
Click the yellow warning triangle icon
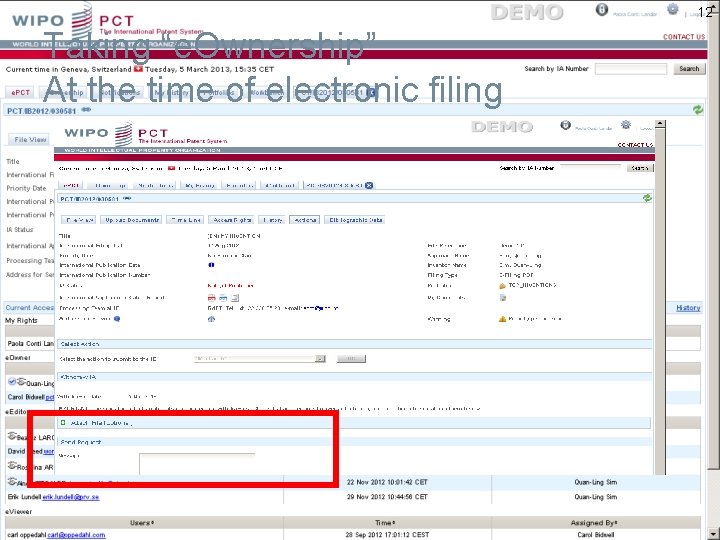tap(502, 319)
